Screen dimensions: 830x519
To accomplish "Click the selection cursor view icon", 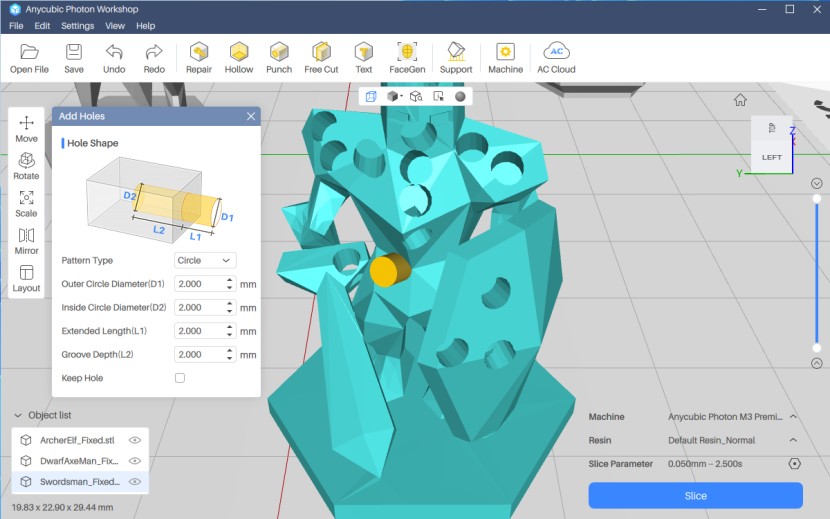I will 438,96.
